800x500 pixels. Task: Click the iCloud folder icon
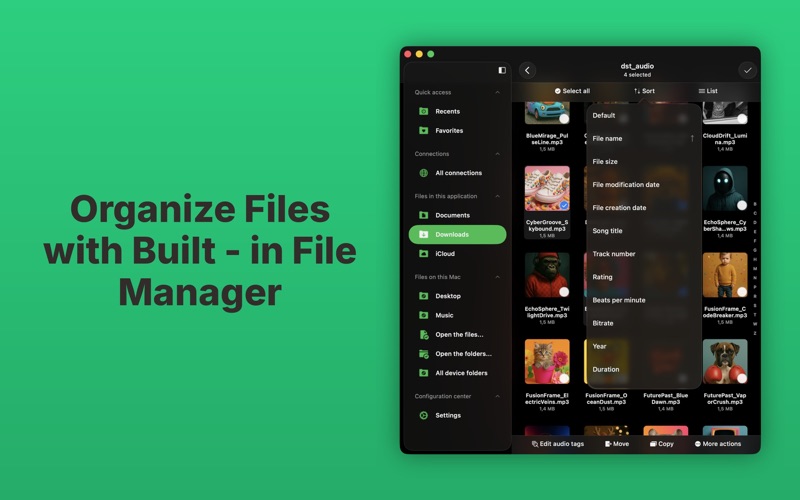(x=423, y=254)
